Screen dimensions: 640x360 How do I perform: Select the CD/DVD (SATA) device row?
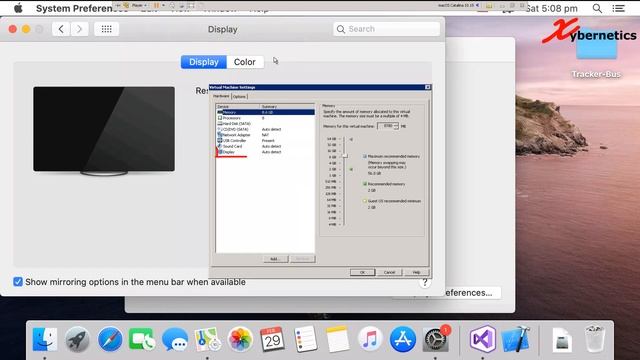coord(265,129)
